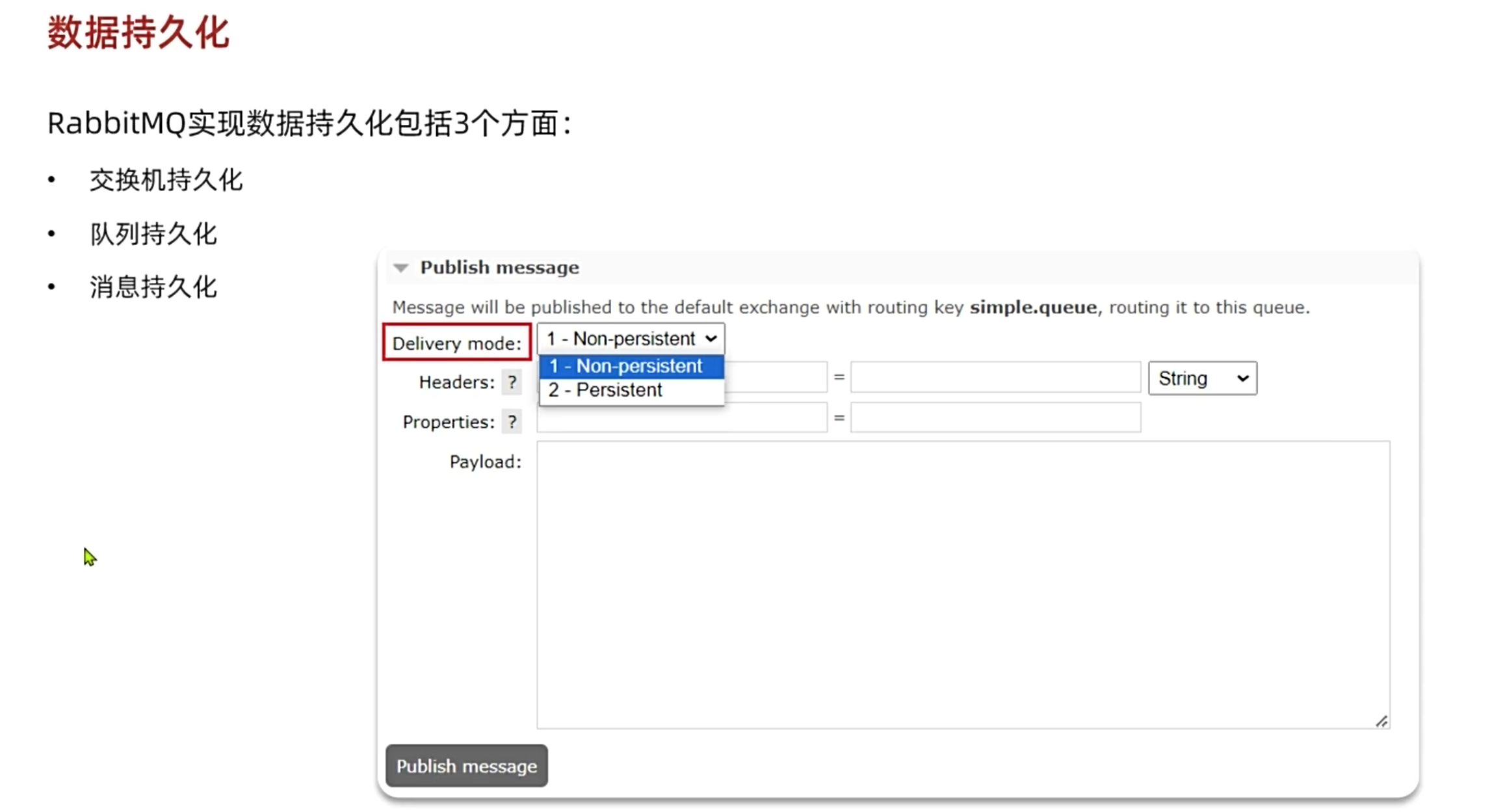Click the Properties label
1505x812 pixels.
coord(449,422)
